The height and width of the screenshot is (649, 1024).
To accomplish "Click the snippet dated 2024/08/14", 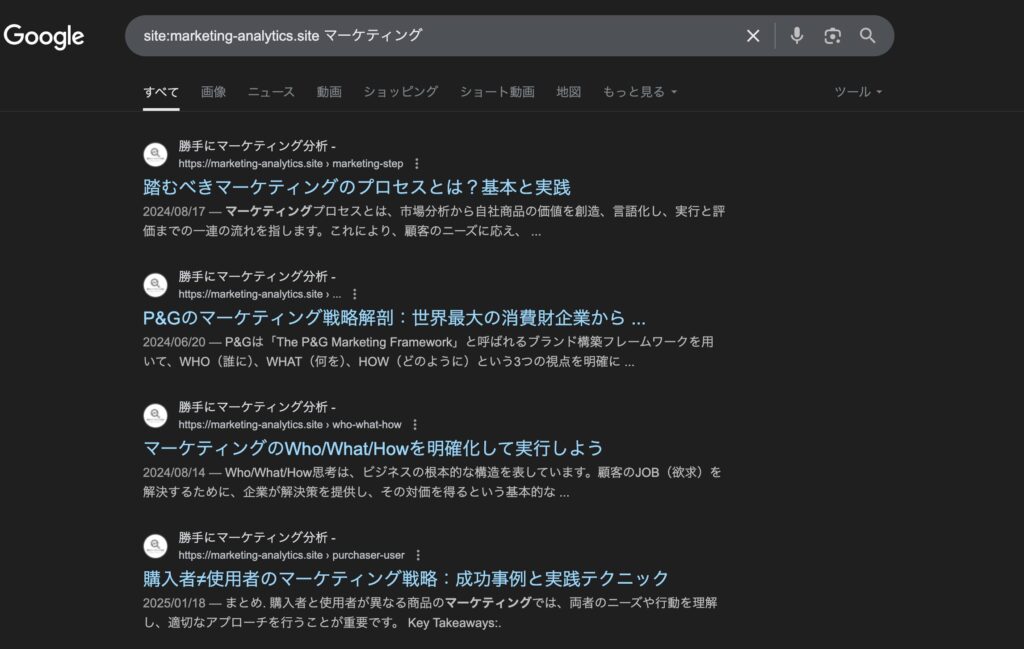I will pos(432,482).
